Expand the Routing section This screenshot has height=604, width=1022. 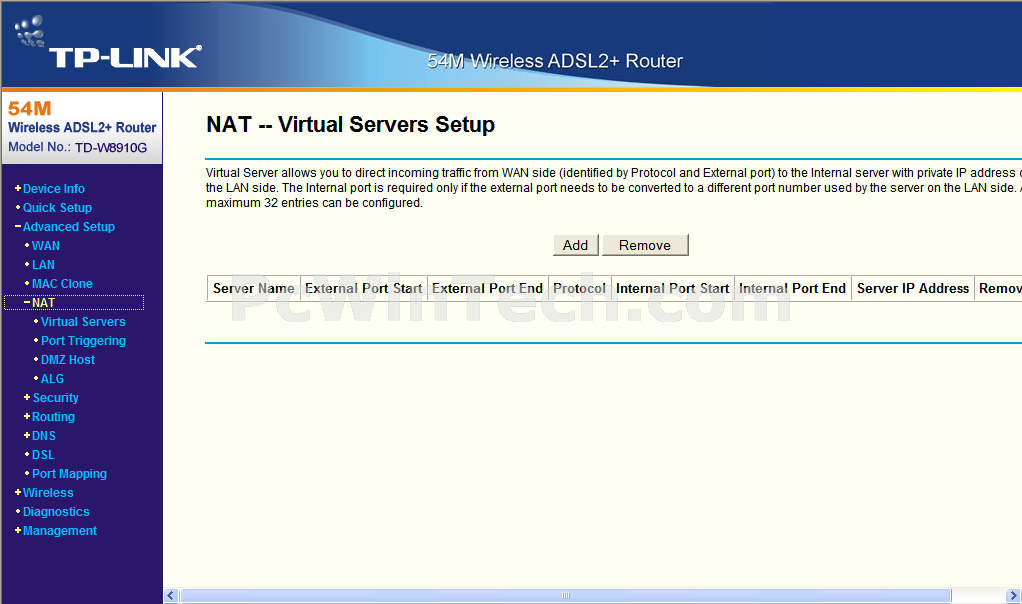tap(53, 417)
